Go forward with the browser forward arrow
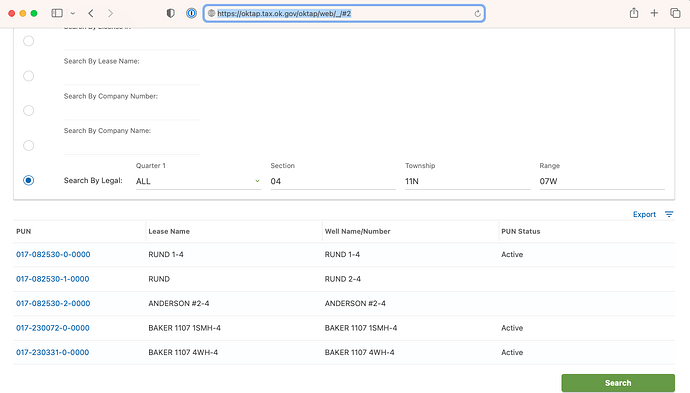 pos(110,13)
